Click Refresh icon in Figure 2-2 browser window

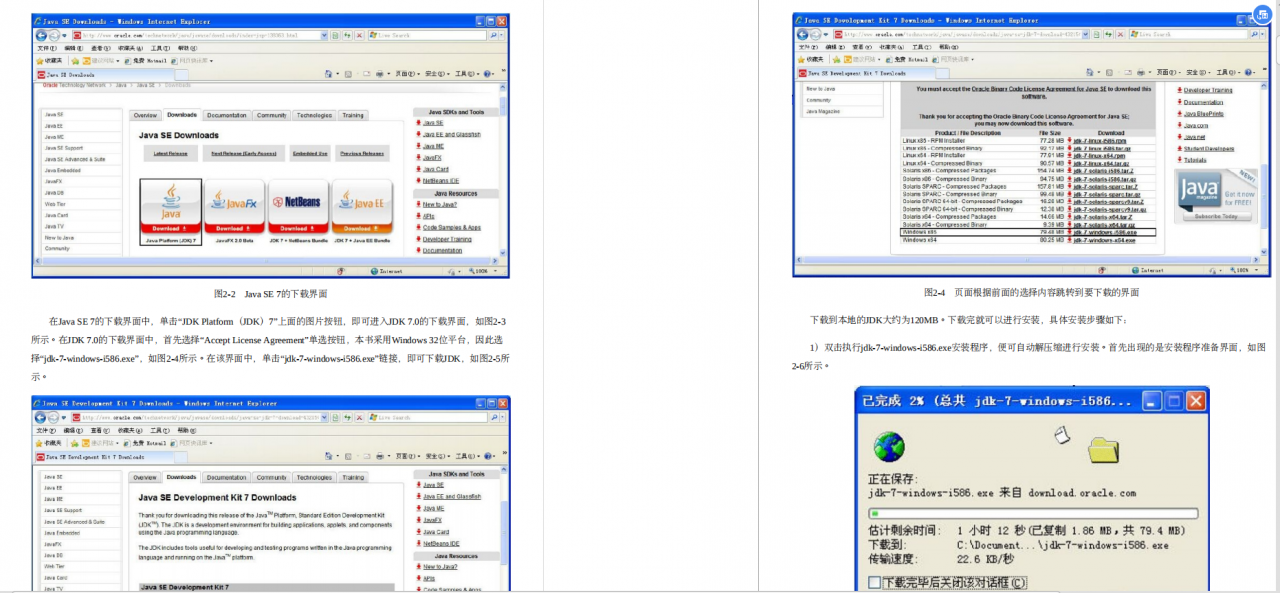pos(346,35)
